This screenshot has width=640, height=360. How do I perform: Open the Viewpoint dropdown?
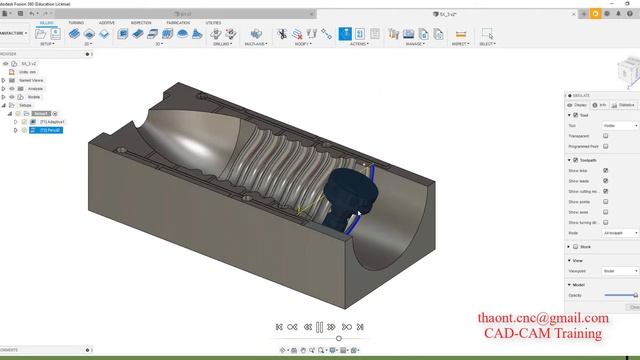tap(620, 271)
